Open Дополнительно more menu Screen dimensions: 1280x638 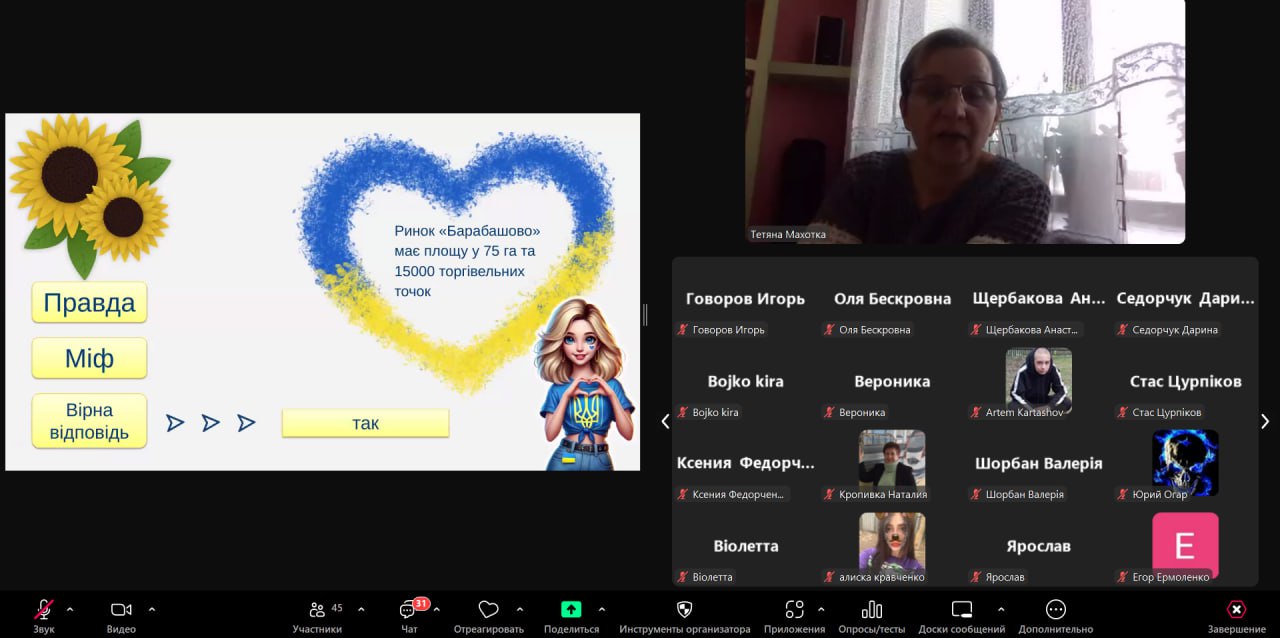[x=1056, y=616]
